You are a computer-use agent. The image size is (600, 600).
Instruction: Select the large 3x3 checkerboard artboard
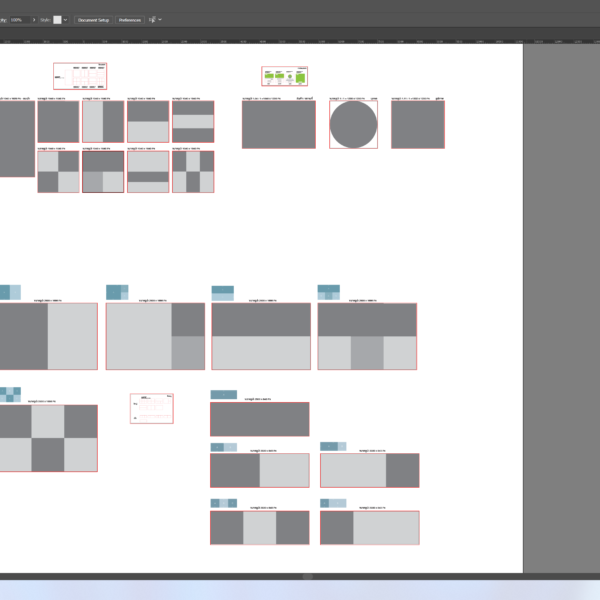coord(49,438)
